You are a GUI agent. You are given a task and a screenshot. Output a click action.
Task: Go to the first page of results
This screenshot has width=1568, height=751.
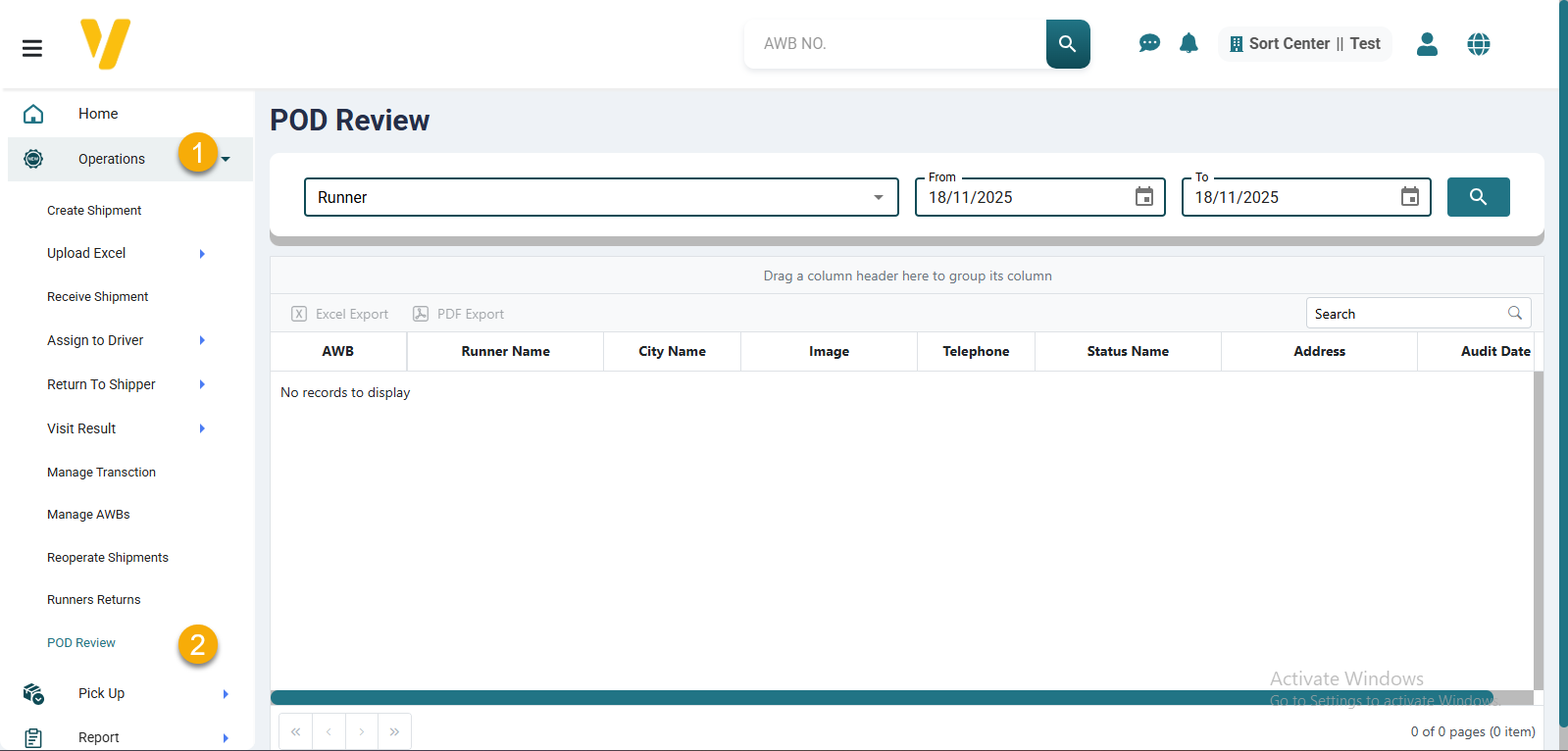coord(295,731)
